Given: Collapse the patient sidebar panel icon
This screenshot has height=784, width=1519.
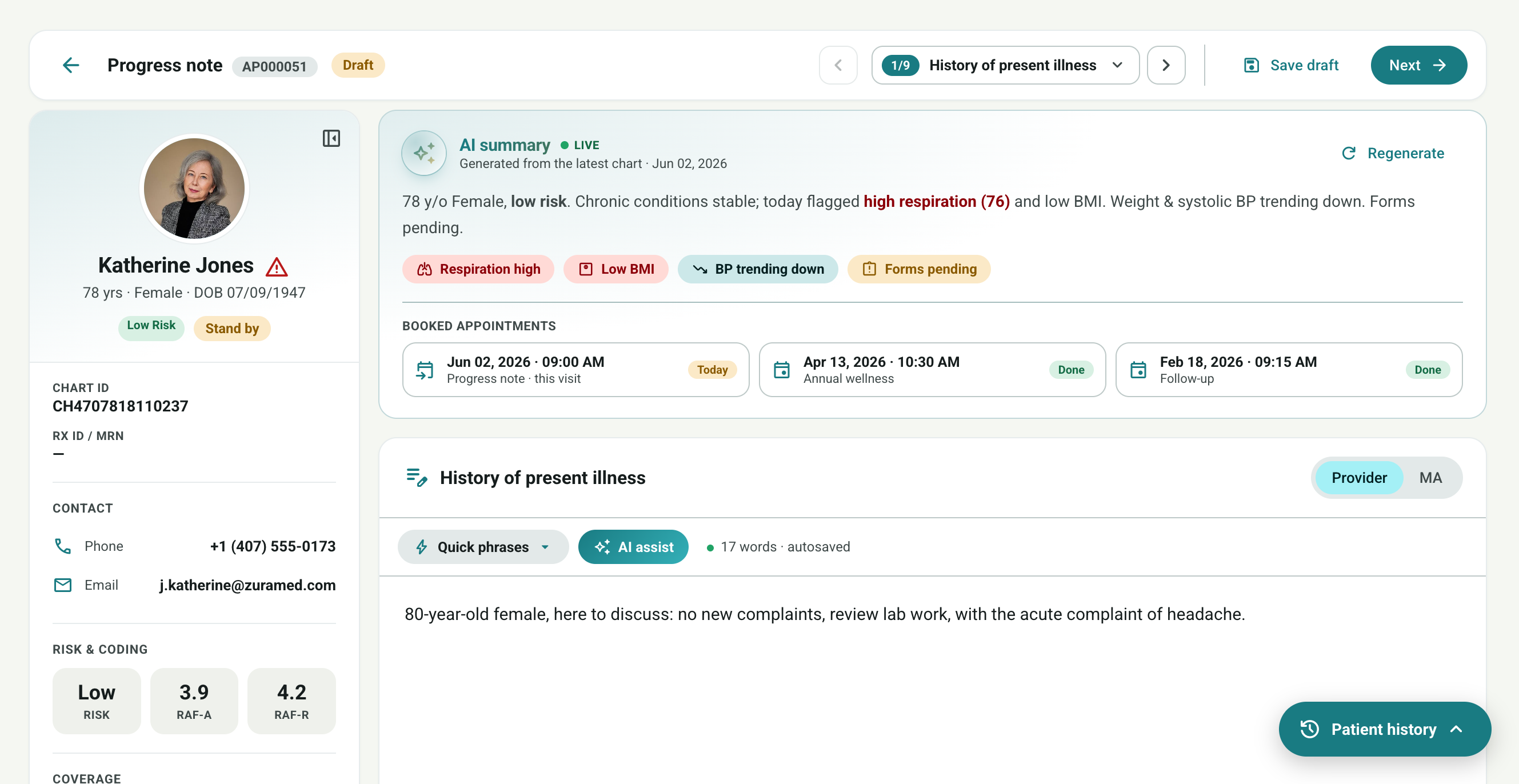Looking at the screenshot, I should [331, 138].
